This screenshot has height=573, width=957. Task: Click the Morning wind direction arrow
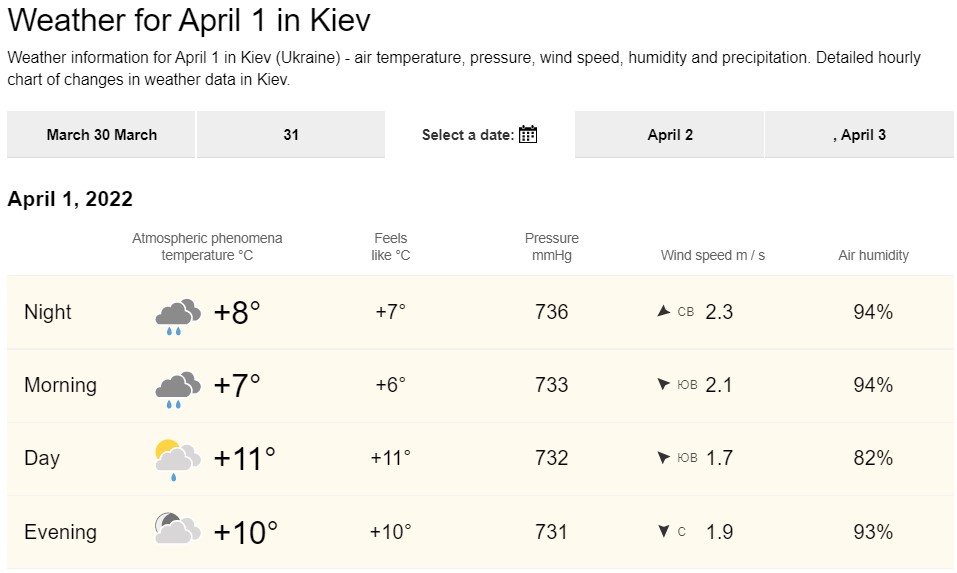[662, 385]
